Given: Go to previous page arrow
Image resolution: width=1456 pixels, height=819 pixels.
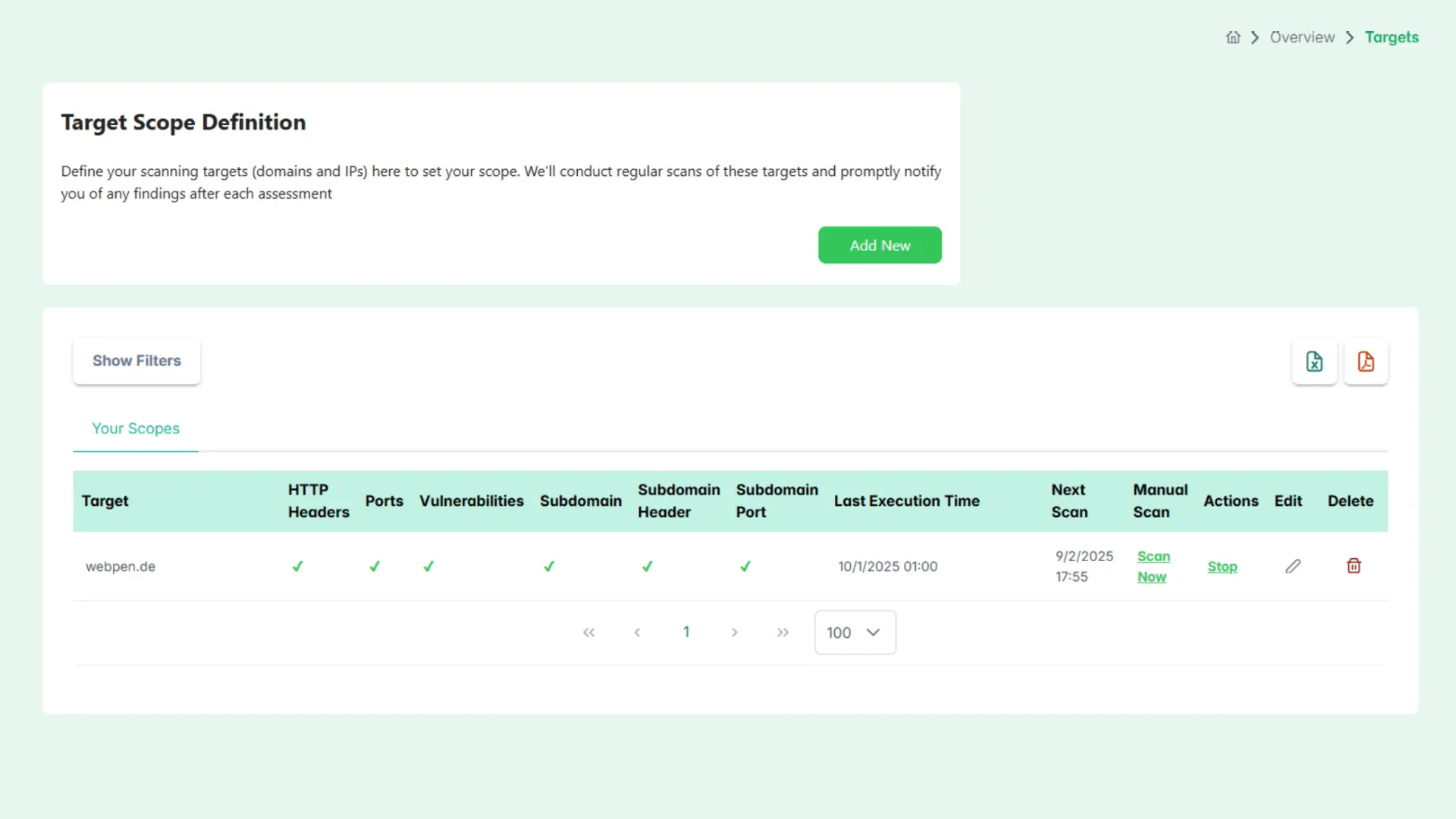Looking at the screenshot, I should (637, 632).
